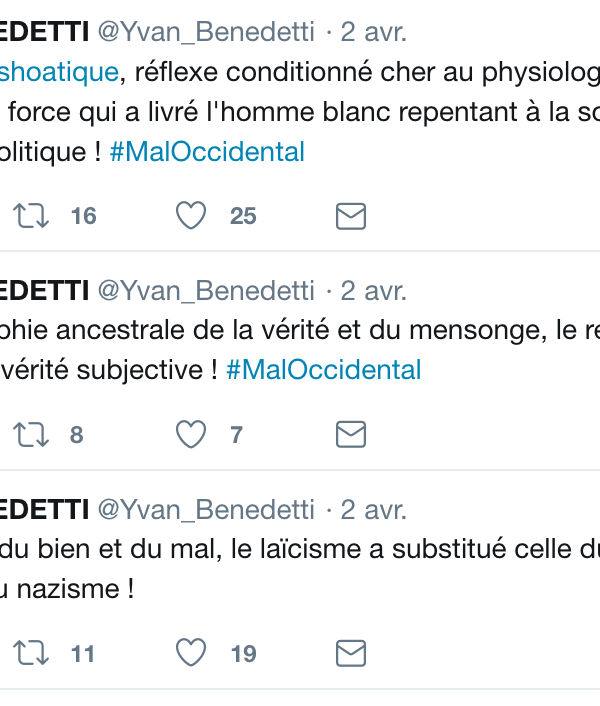Open the #MalOccidental hashtag in the second tweet

pyautogui.click(x=323, y=371)
